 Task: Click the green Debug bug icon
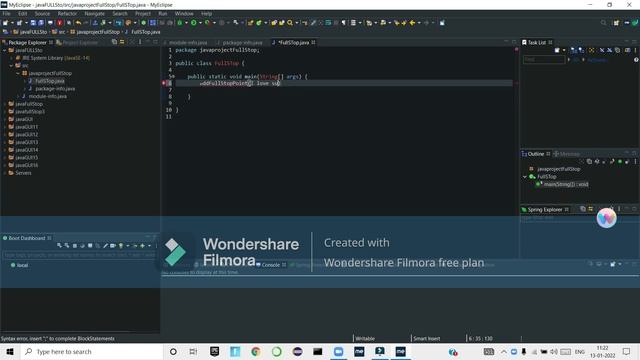pos(180,23)
